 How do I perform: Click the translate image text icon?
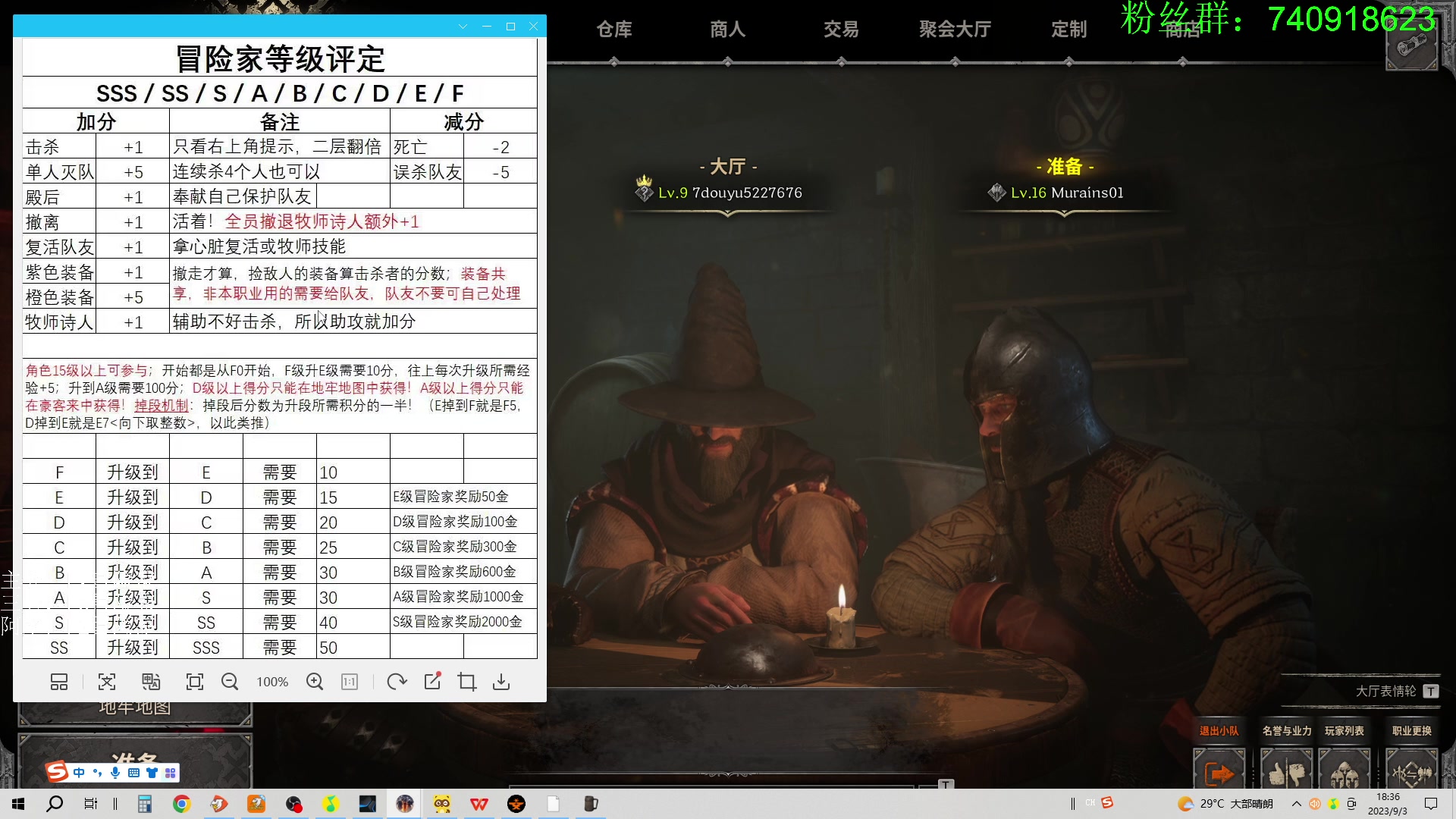[x=151, y=682]
